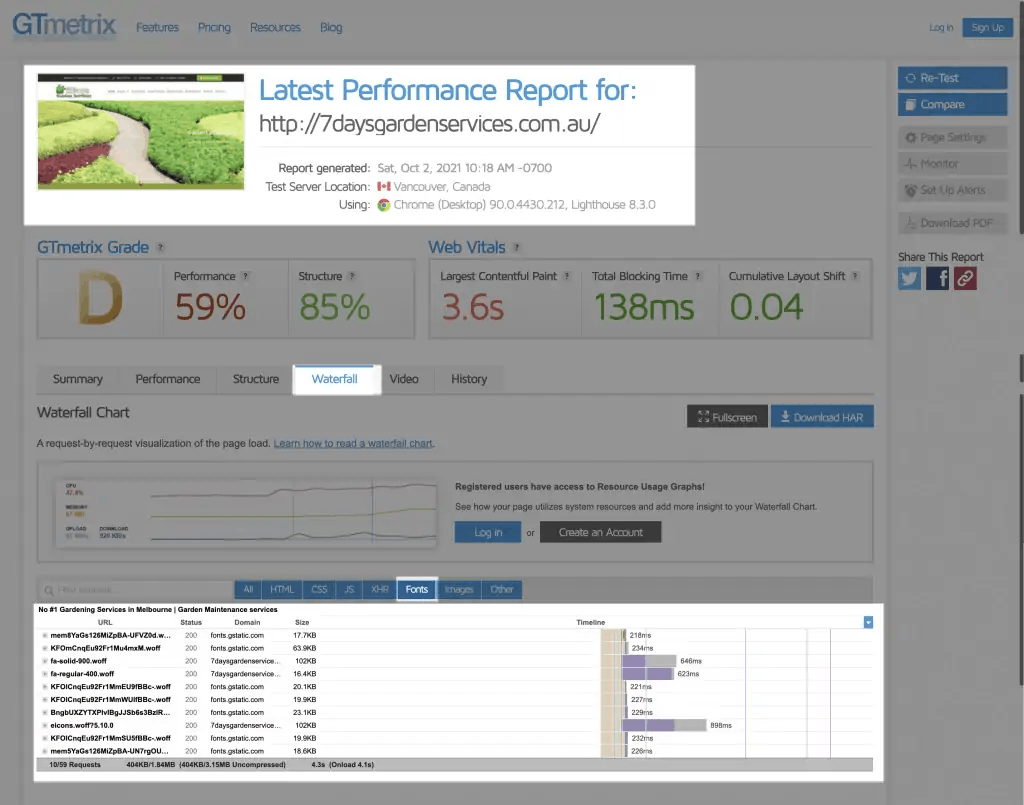The image size is (1024, 805).
Task: Click help icon for Total Blocking Time
Action: coord(698,276)
